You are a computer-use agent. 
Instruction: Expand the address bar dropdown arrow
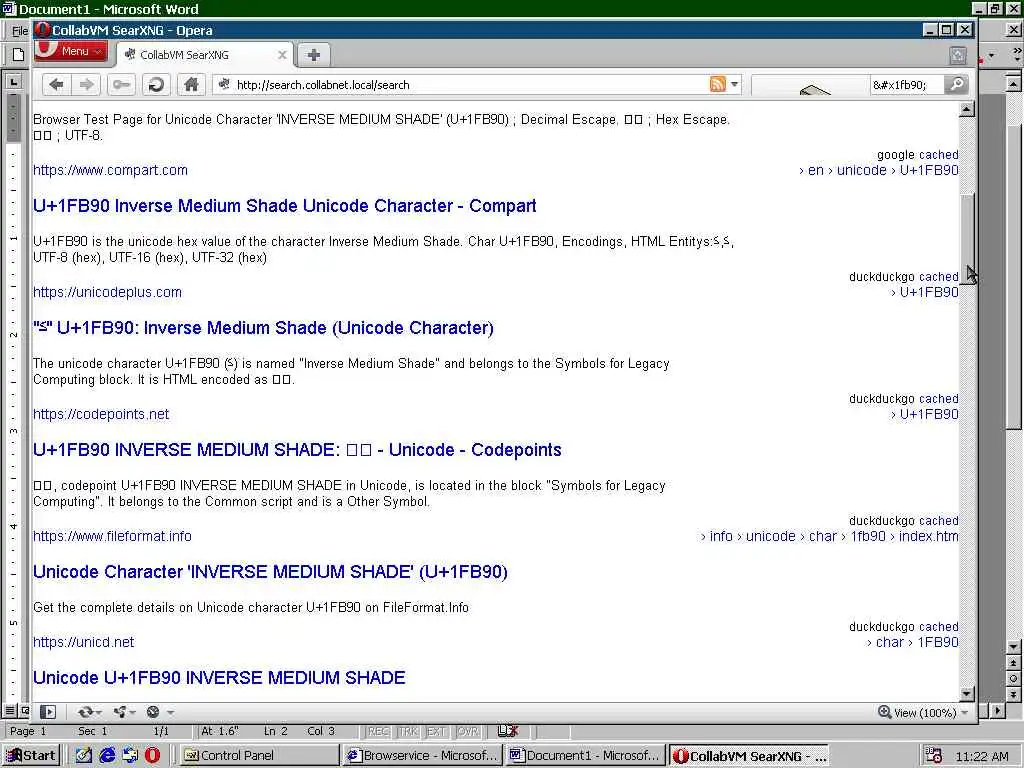pyautogui.click(x=735, y=84)
